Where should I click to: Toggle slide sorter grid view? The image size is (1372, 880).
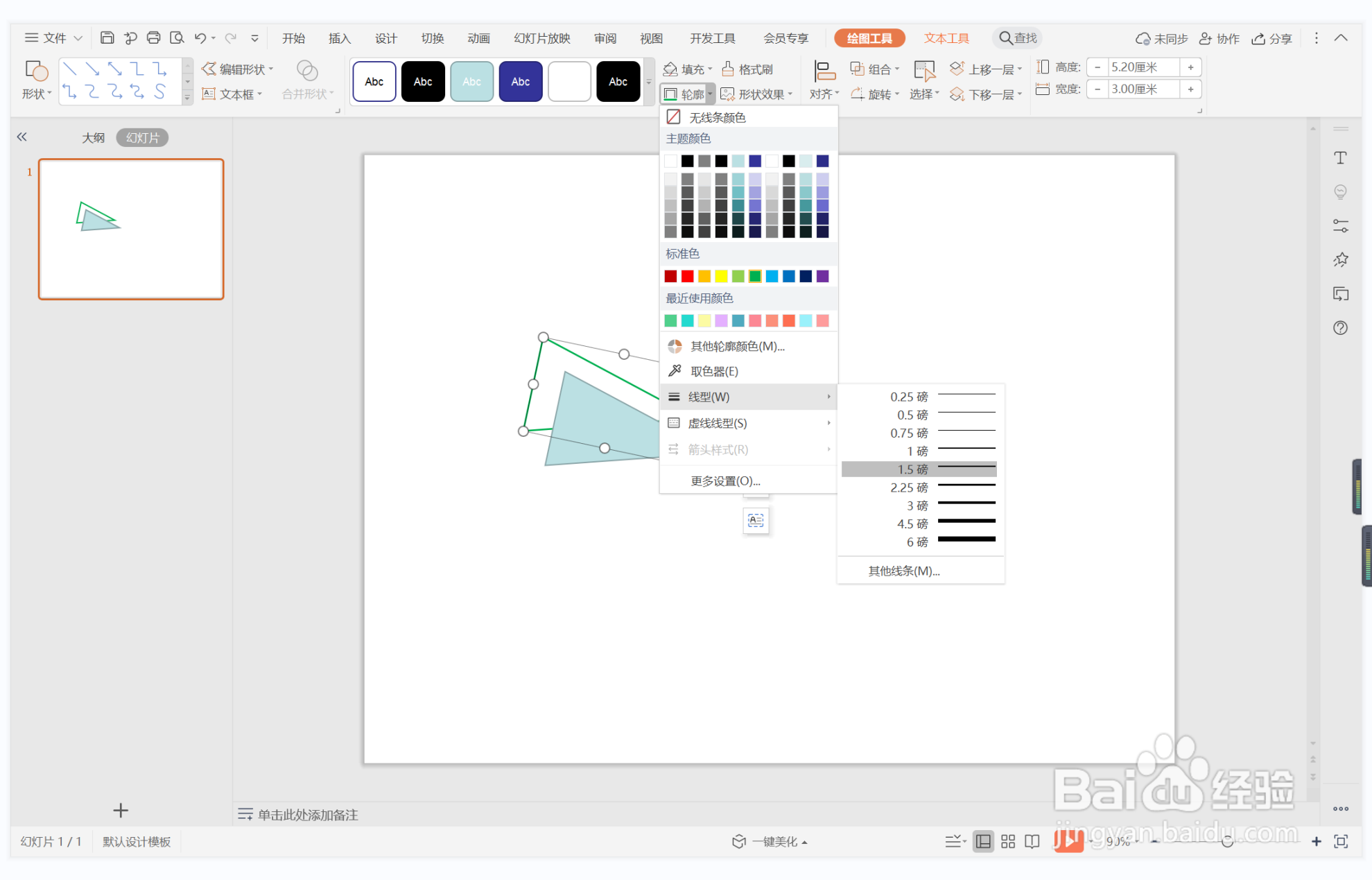coord(1008,841)
